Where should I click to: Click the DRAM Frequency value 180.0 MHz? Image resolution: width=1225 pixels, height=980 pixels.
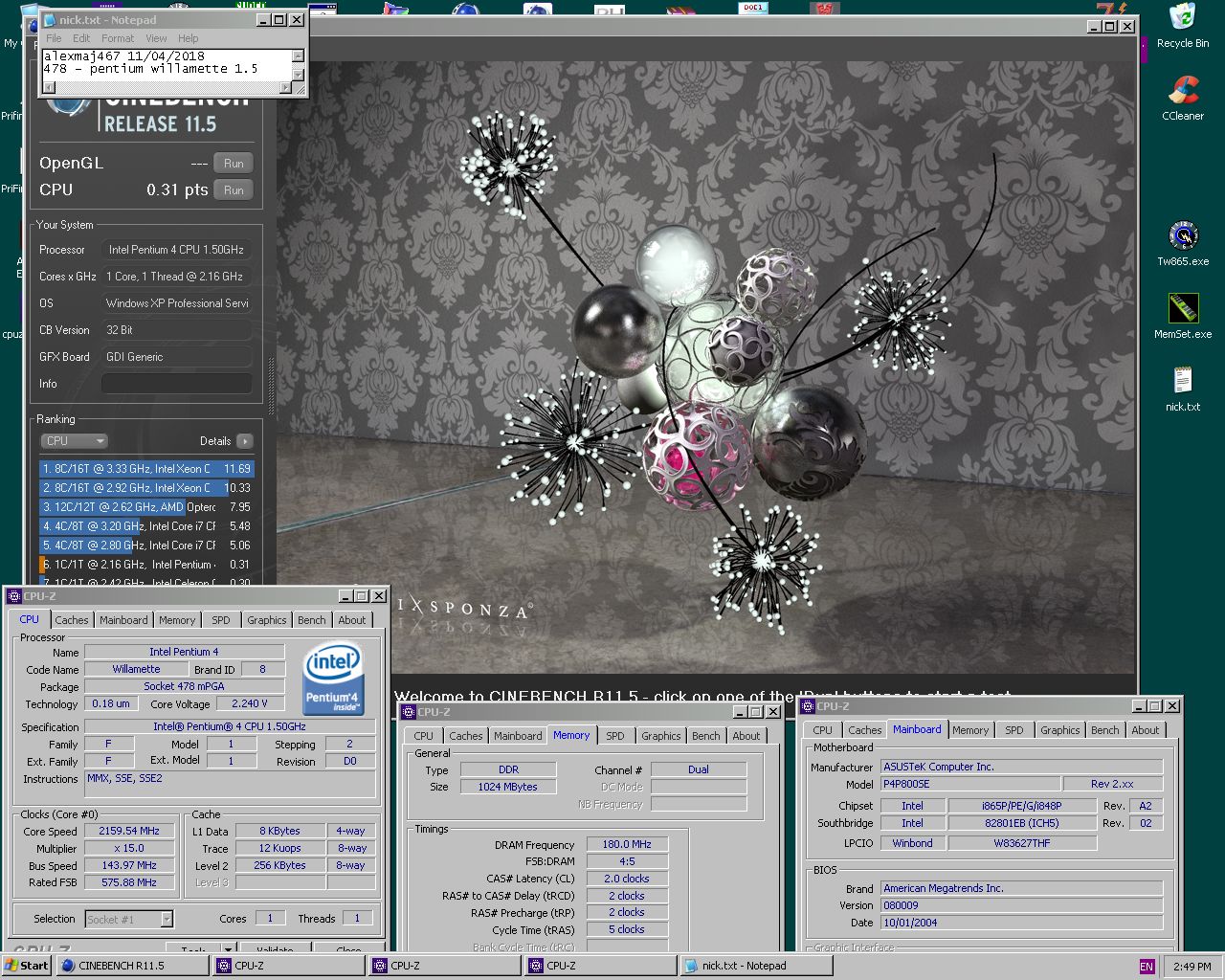pos(627,845)
